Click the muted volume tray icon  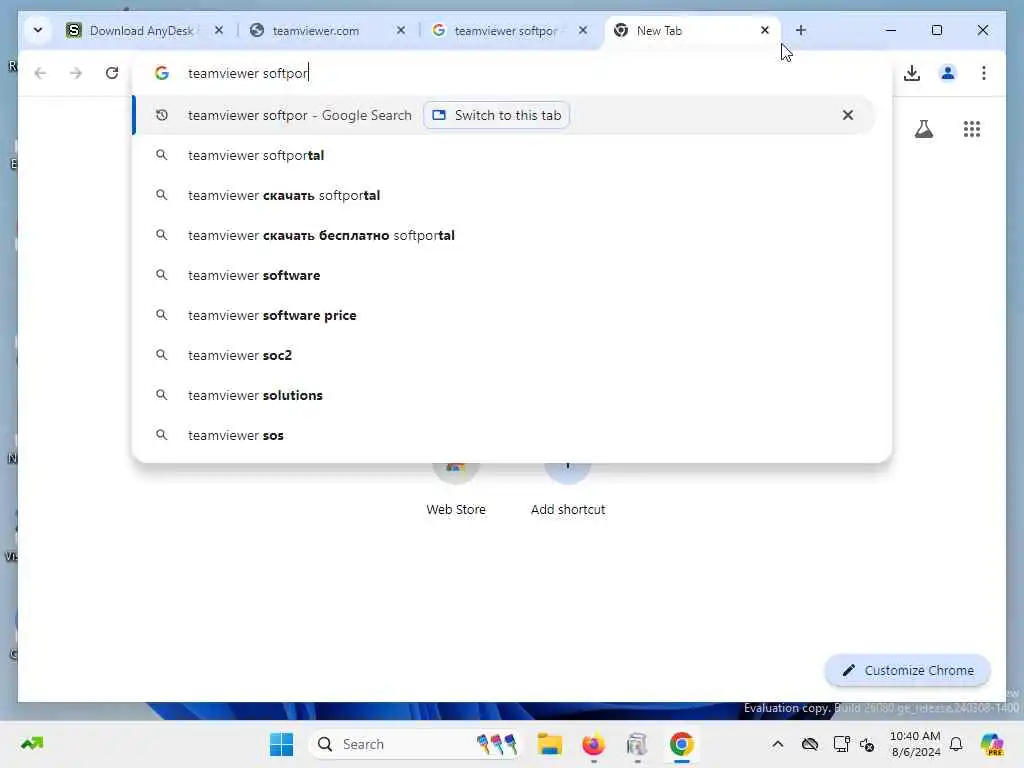click(867, 744)
